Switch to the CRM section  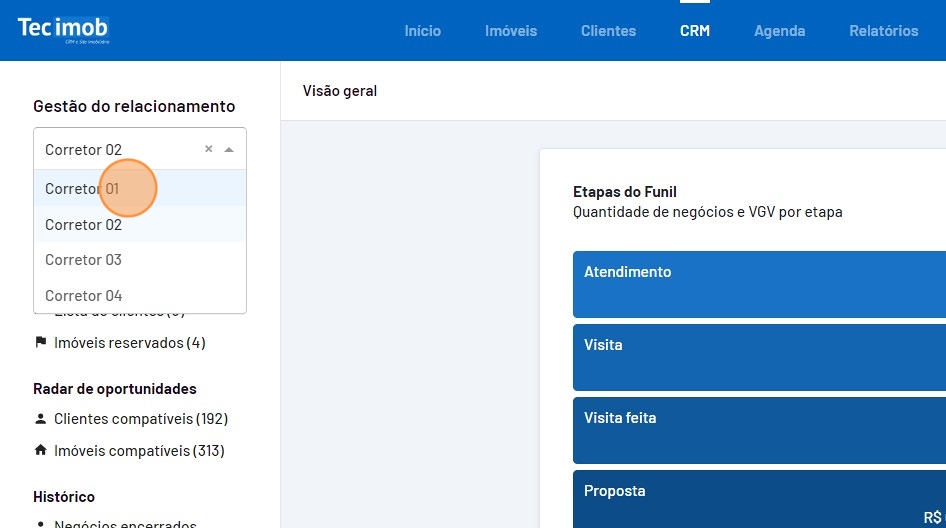[694, 31]
